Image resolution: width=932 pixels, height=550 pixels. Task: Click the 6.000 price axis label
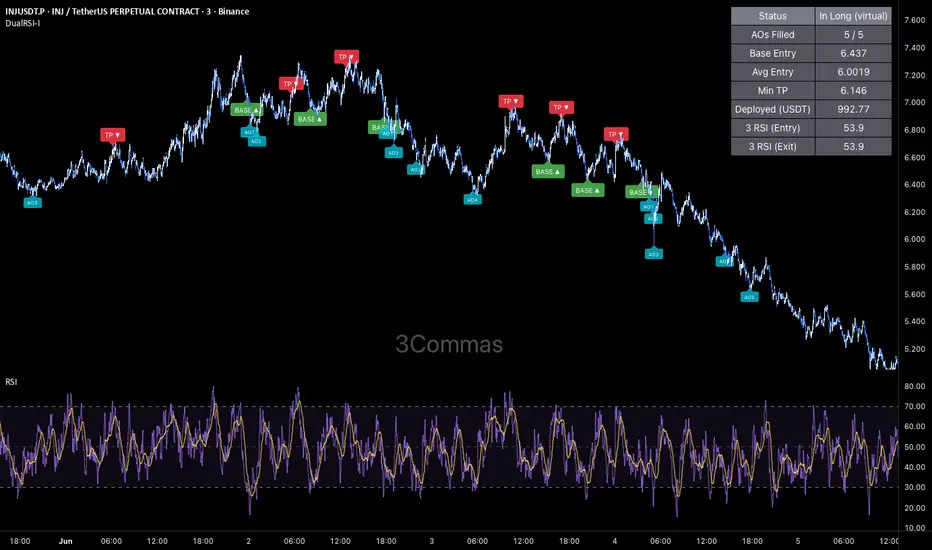pyautogui.click(x=914, y=239)
